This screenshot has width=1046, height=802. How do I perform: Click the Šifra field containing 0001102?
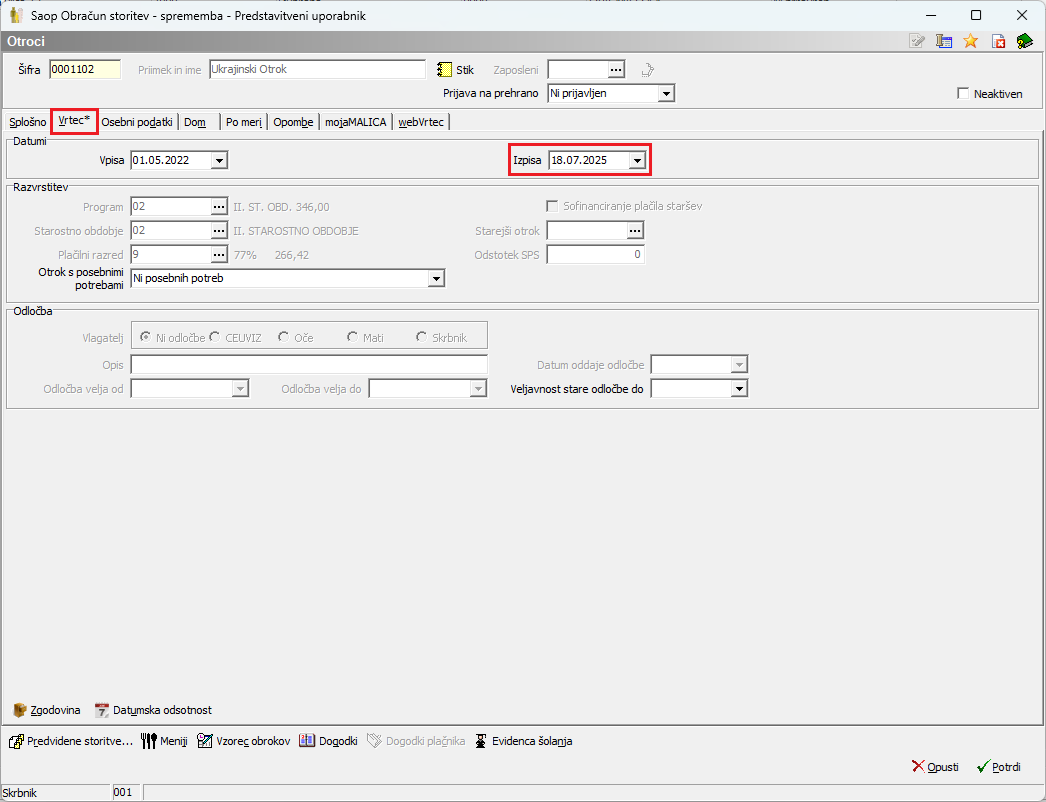85,69
